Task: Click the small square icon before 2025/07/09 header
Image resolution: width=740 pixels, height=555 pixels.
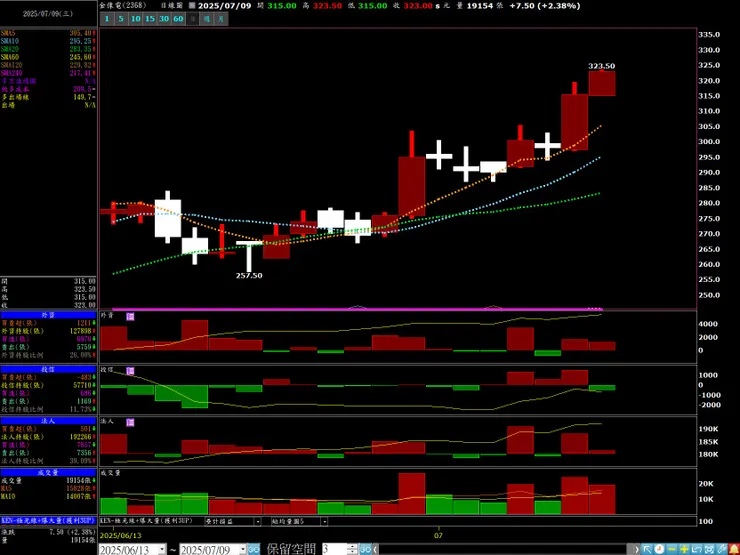Action: coord(192,6)
